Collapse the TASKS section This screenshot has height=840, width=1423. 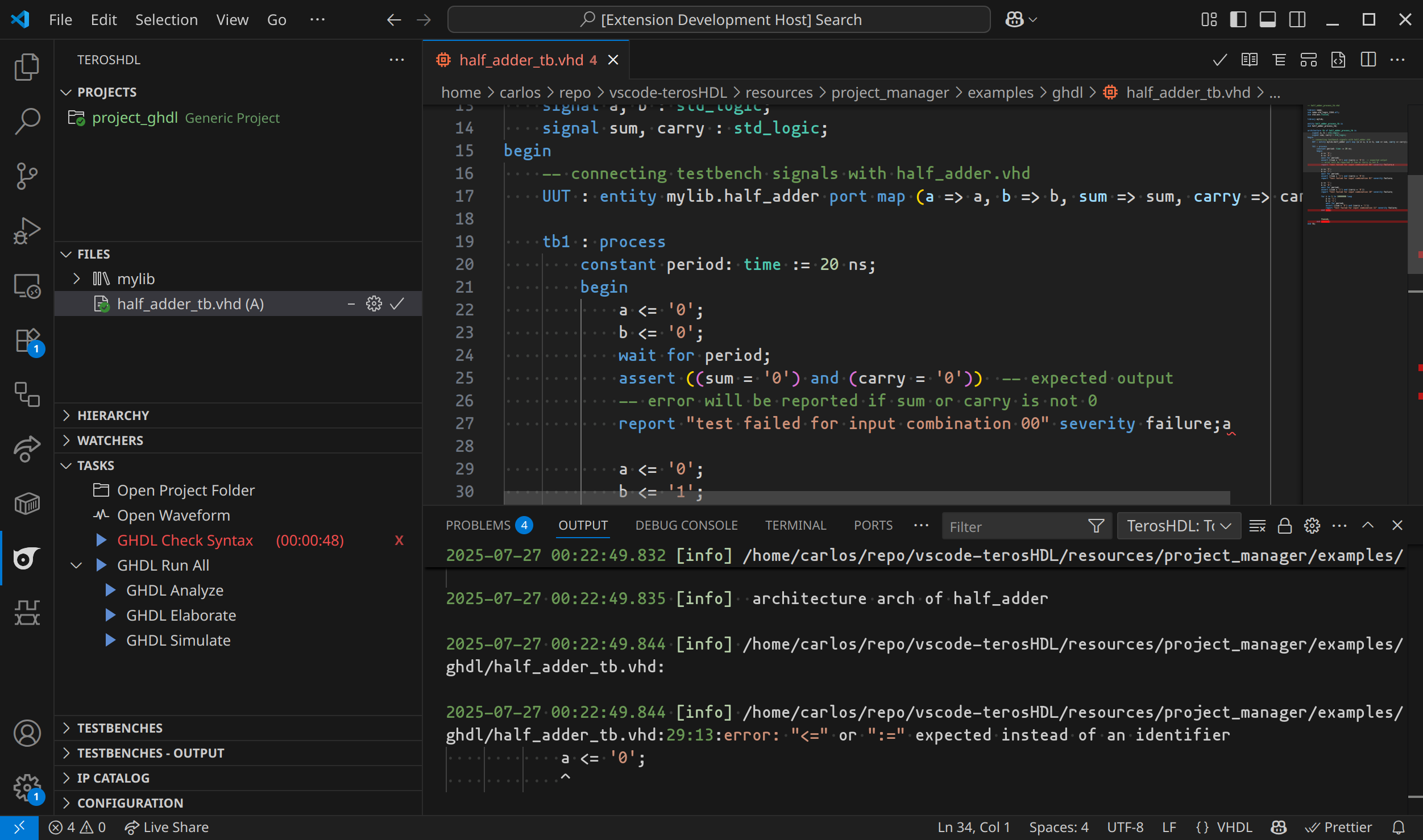tap(66, 465)
